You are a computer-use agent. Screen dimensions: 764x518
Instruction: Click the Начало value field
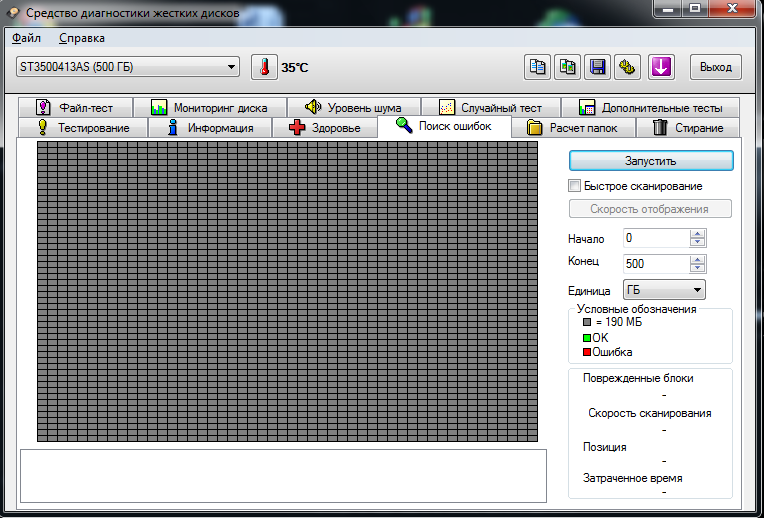point(656,238)
